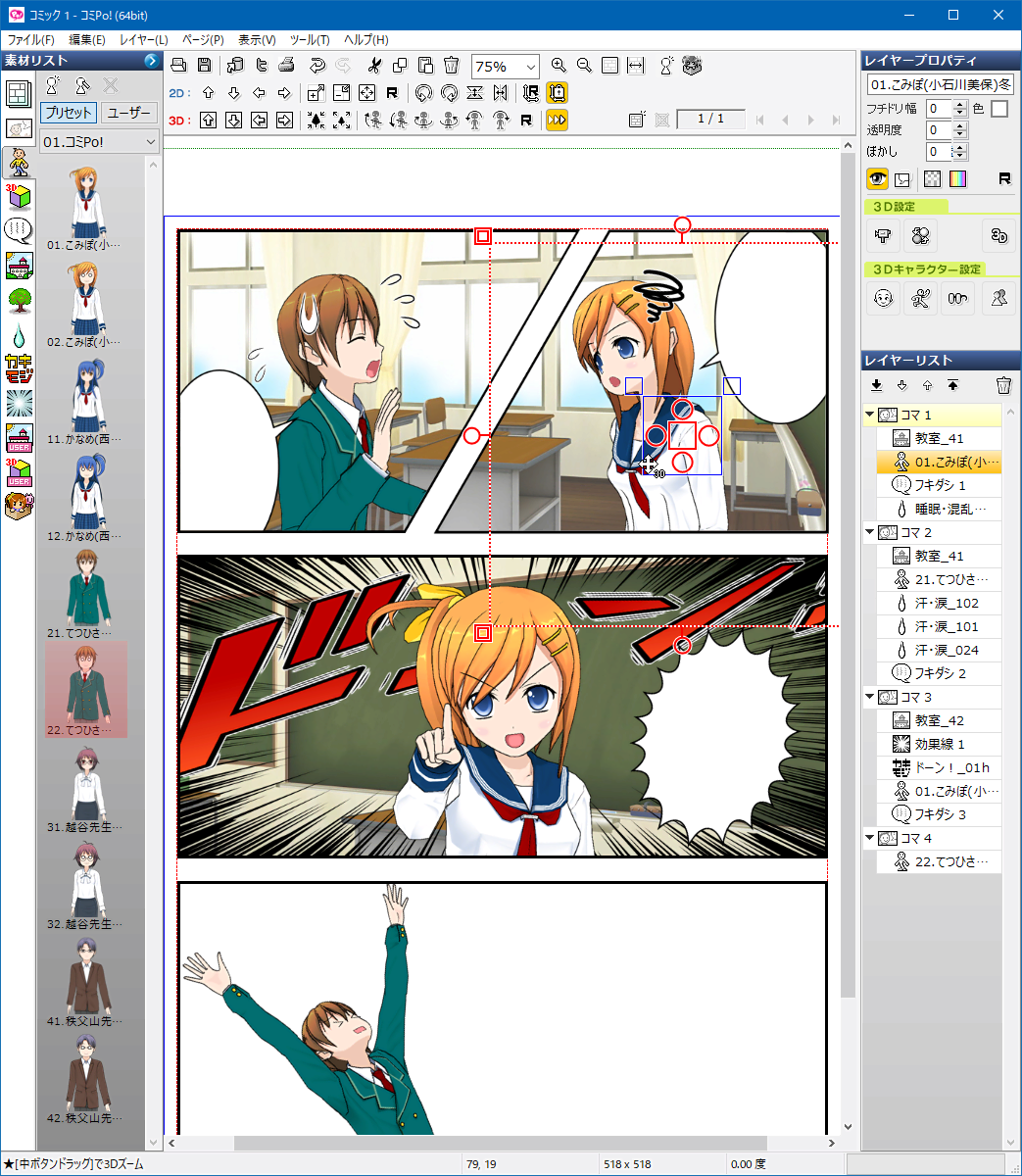Screen dimensions: 1022x1176
Task: Click the フチドリ border color swatch
Action: tap(998, 109)
